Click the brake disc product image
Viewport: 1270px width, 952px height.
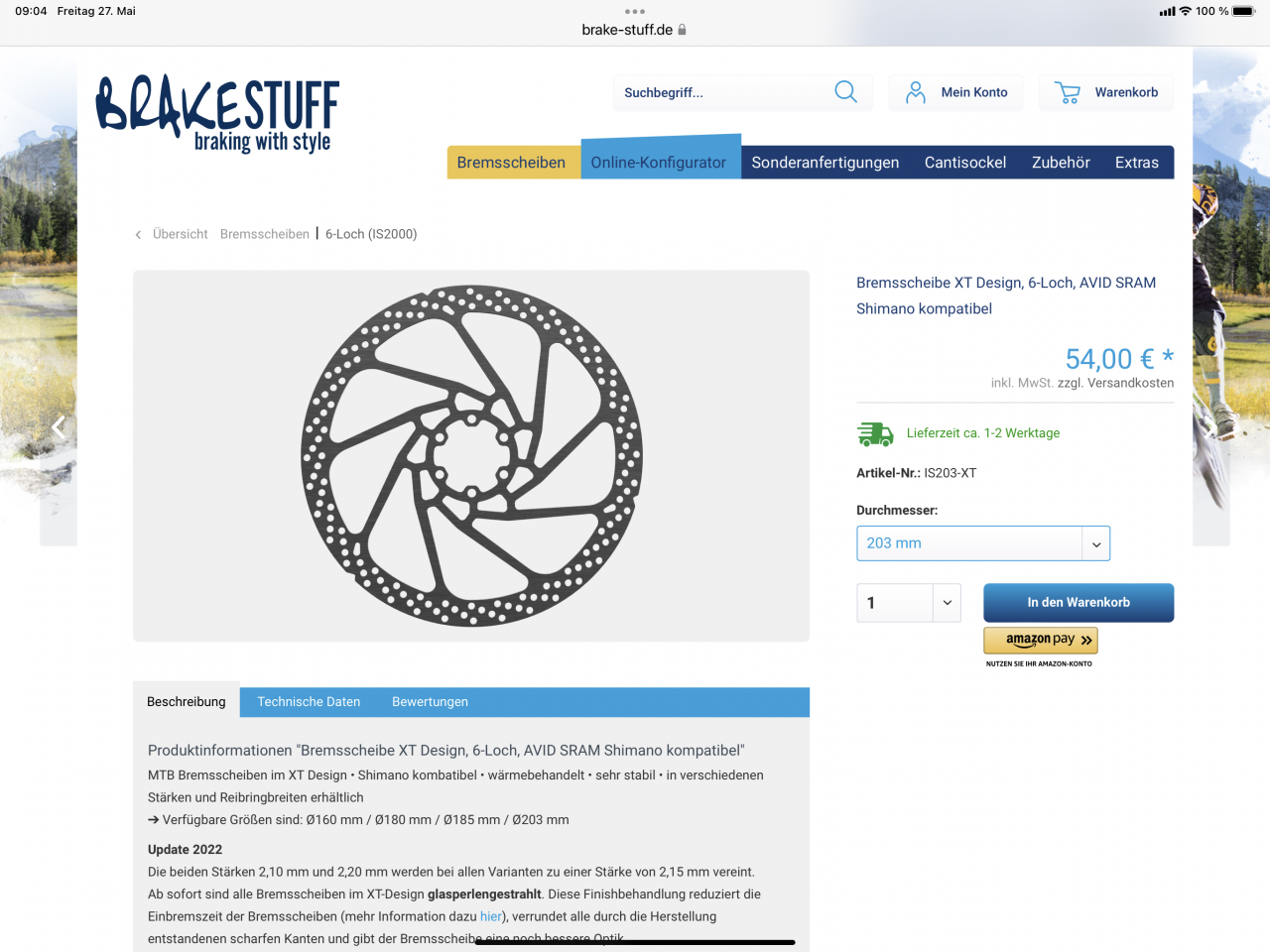[471, 456]
